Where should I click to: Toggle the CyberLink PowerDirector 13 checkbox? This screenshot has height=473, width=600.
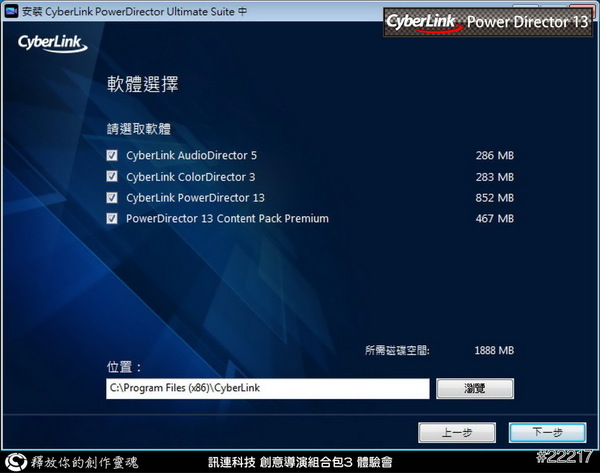coord(112,197)
